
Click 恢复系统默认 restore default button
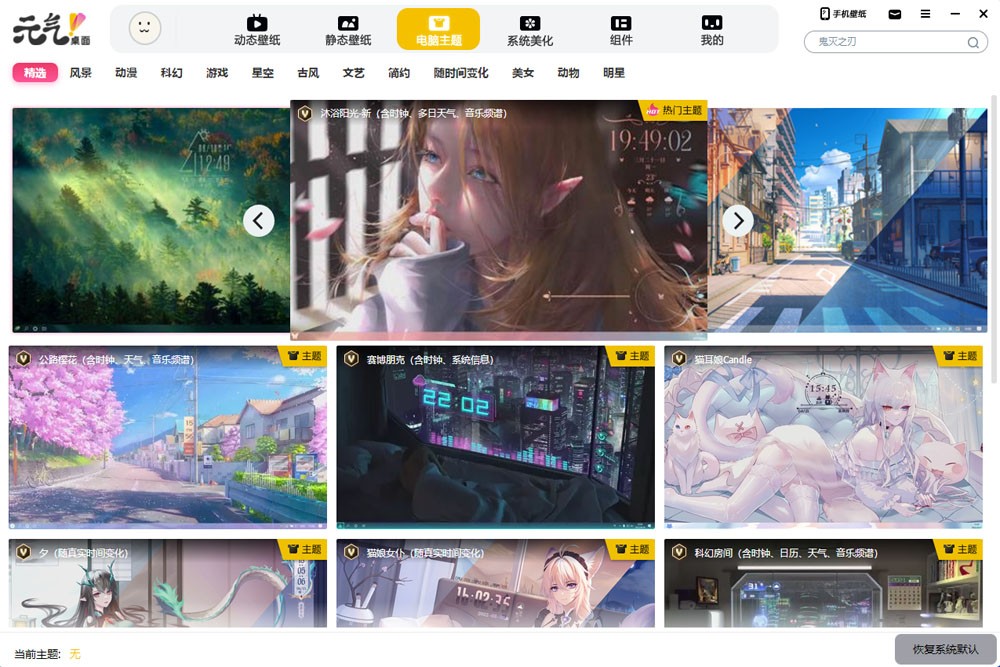pyautogui.click(x=945, y=649)
